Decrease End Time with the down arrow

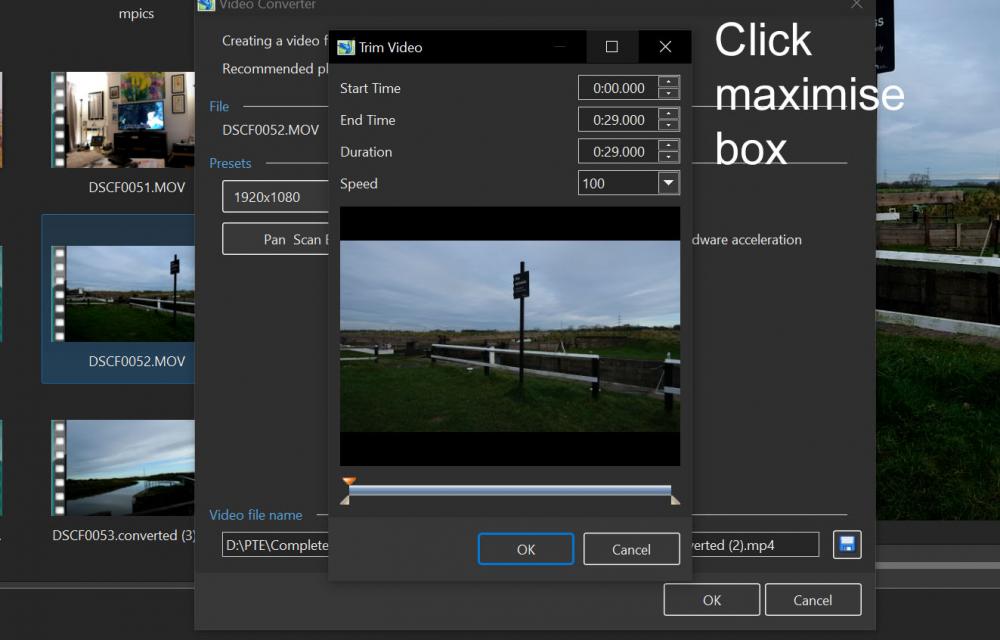(x=669, y=126)
